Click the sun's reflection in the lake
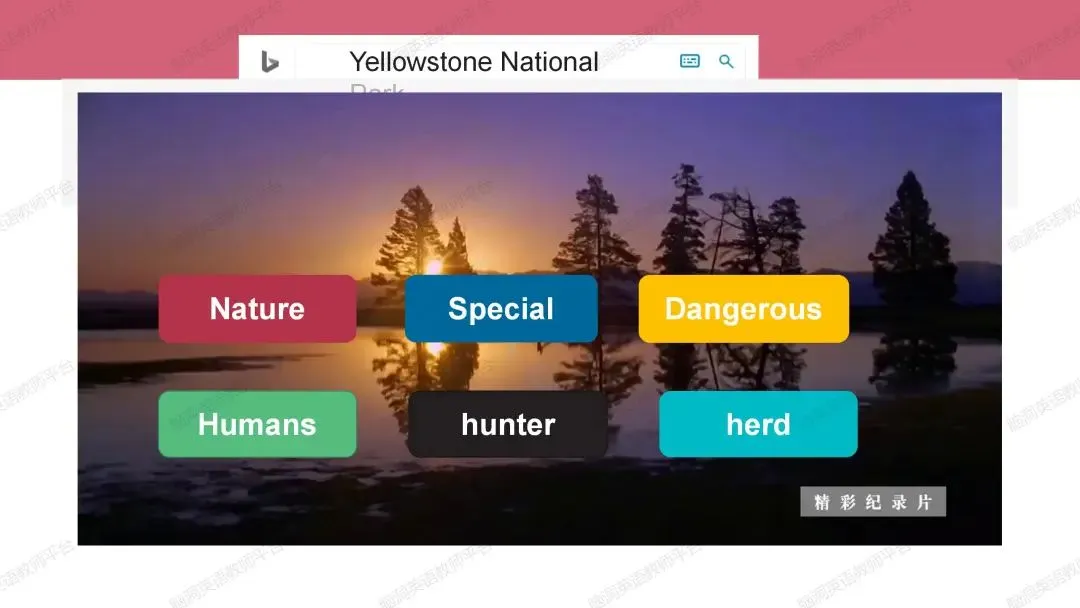 pyautogui.click(x=435, y=348)
